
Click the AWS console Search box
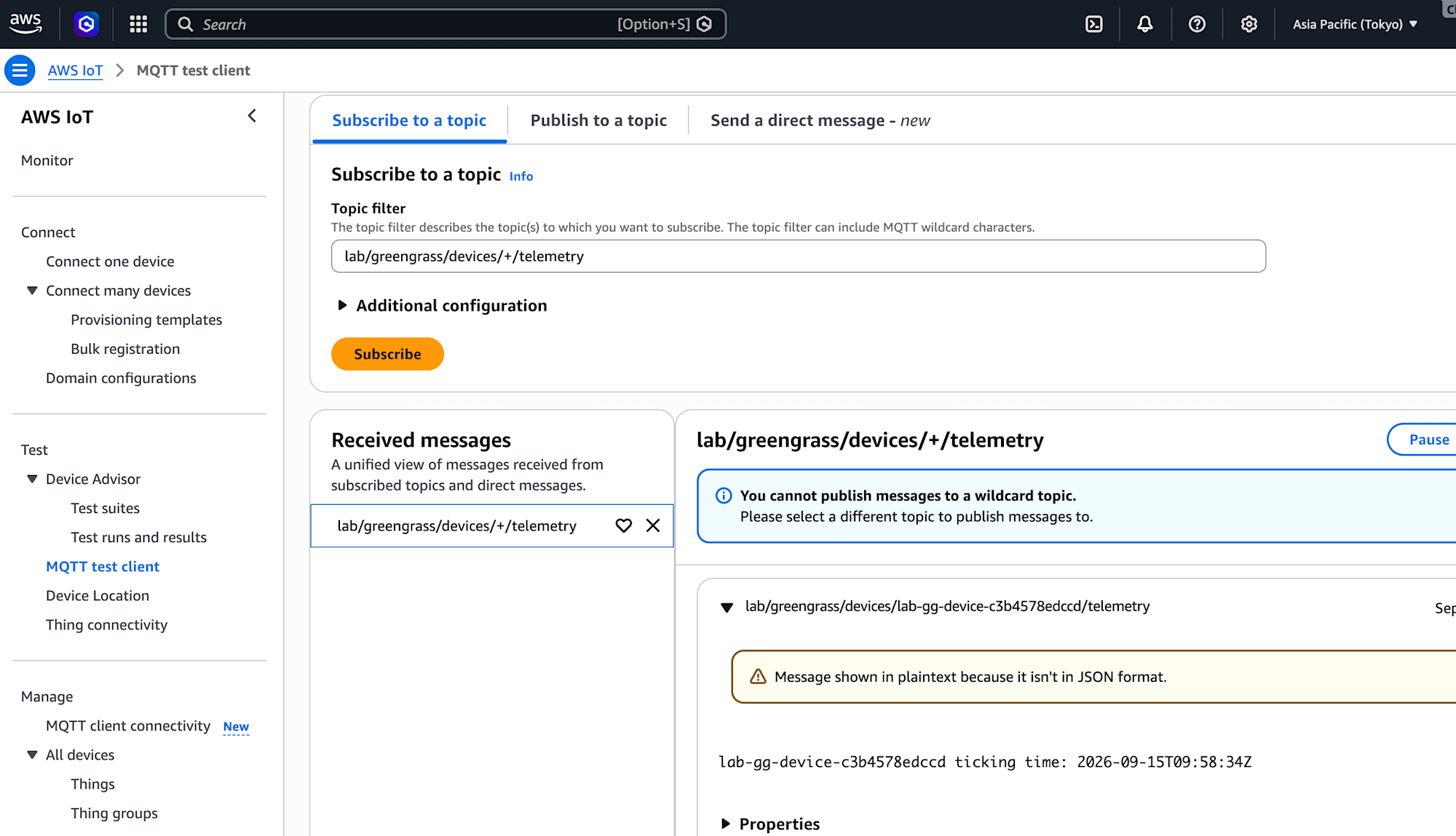446,24
